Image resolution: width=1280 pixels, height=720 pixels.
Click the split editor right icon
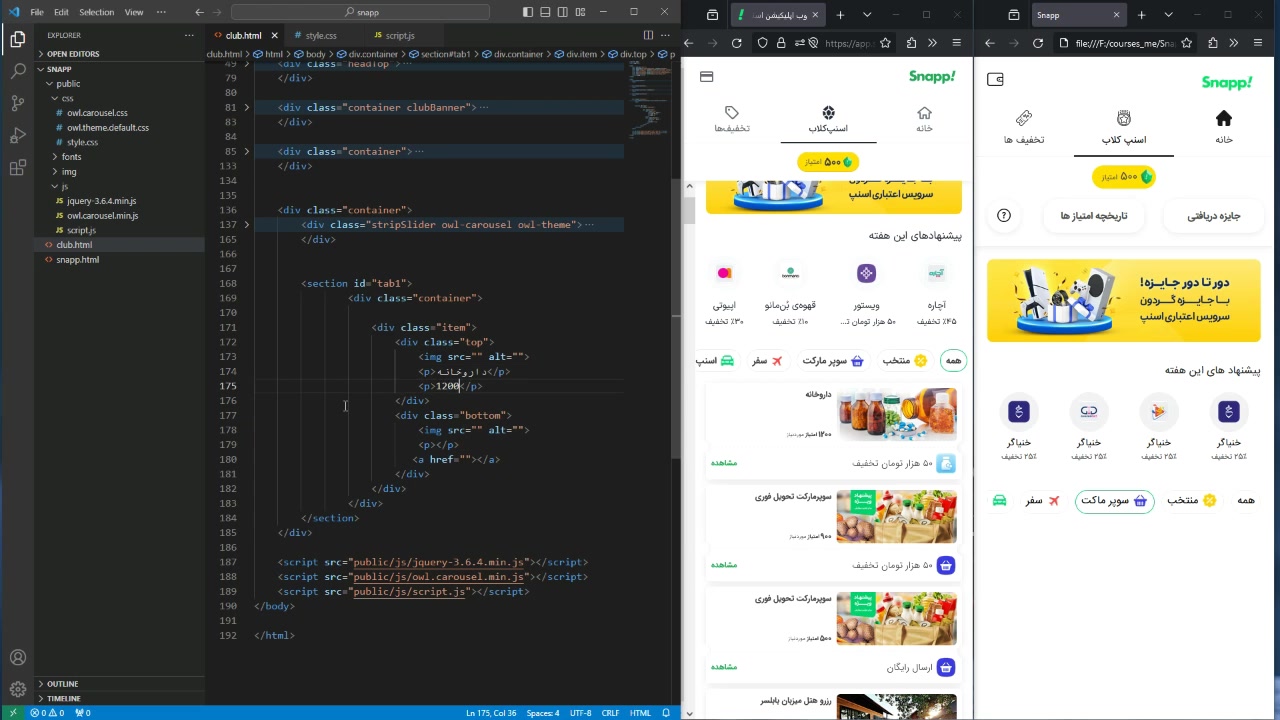648,35
